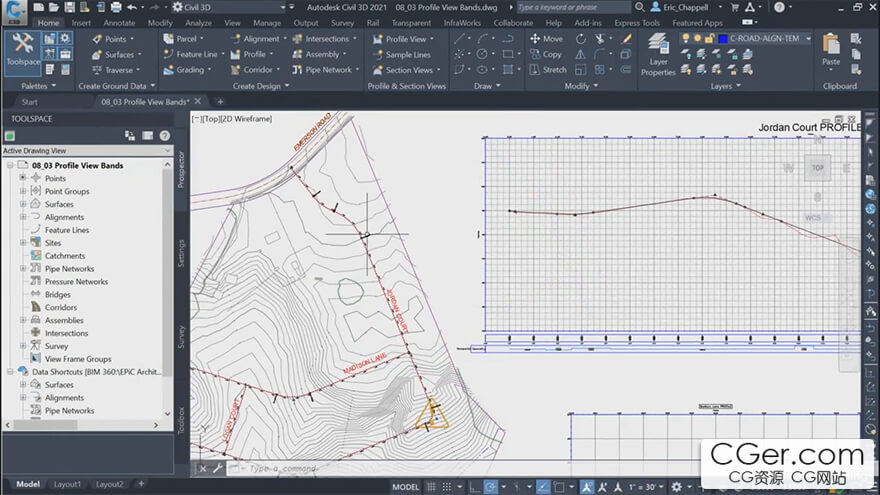This screenshot has width=880, height=495.
Task: Click the Sample Lines tool
Action: 402,54
